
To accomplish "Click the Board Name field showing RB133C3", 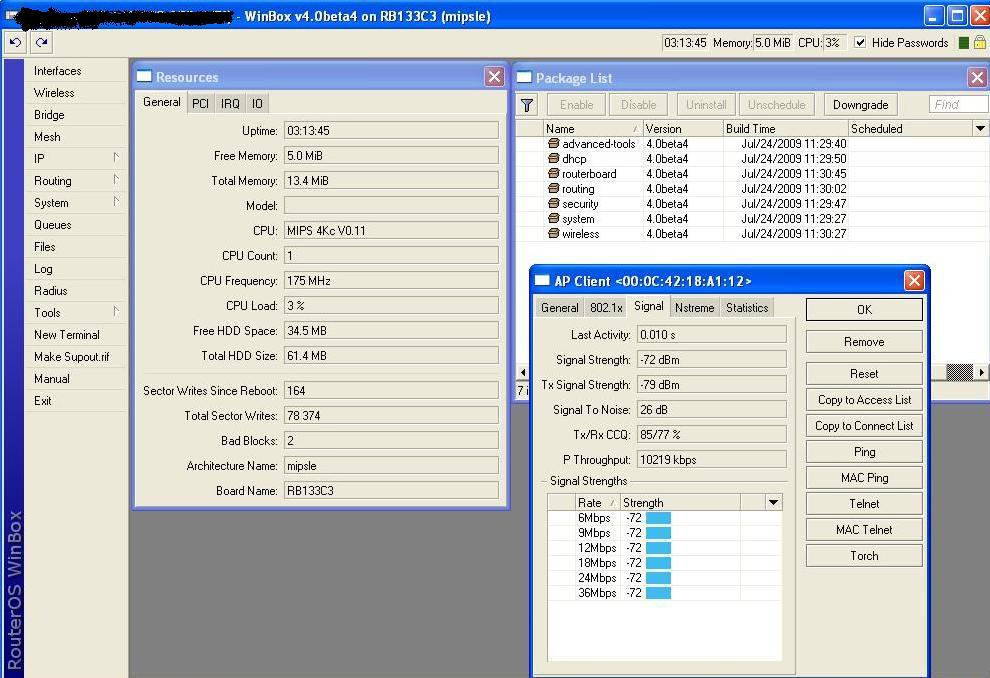I will pyautogui.click(x=391, y=491).
